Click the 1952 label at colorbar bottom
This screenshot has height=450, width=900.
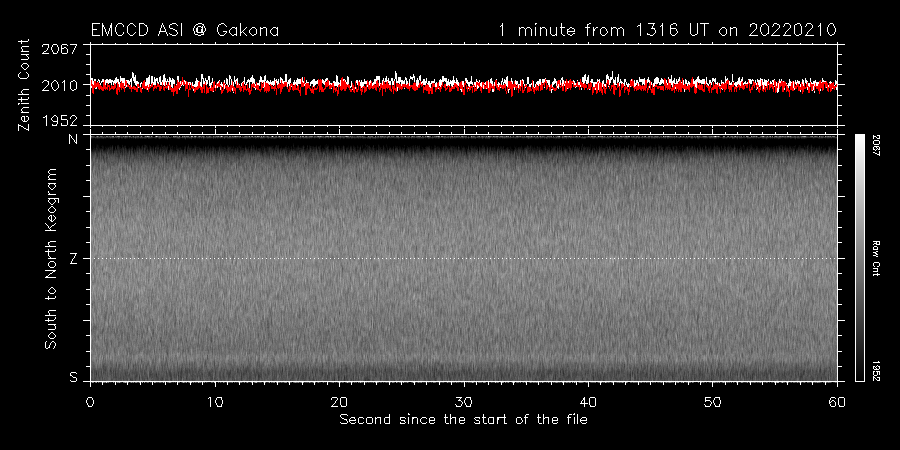click(x=878, y=371)
